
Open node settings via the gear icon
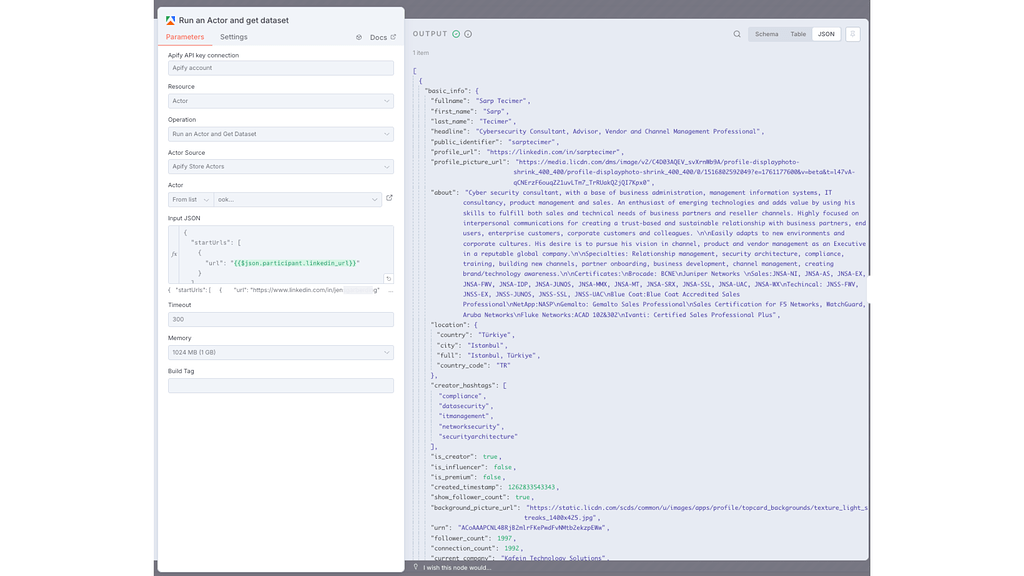click(x=359, y=36)
